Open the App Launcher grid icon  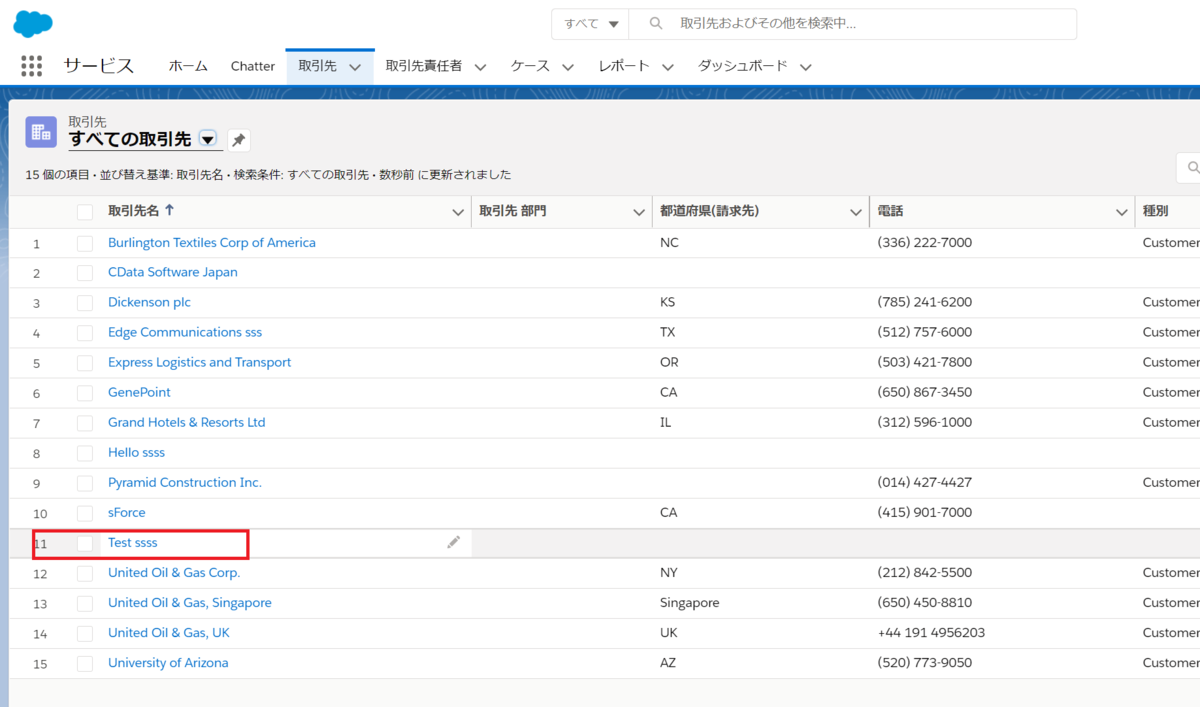click(x=32, y=66)
